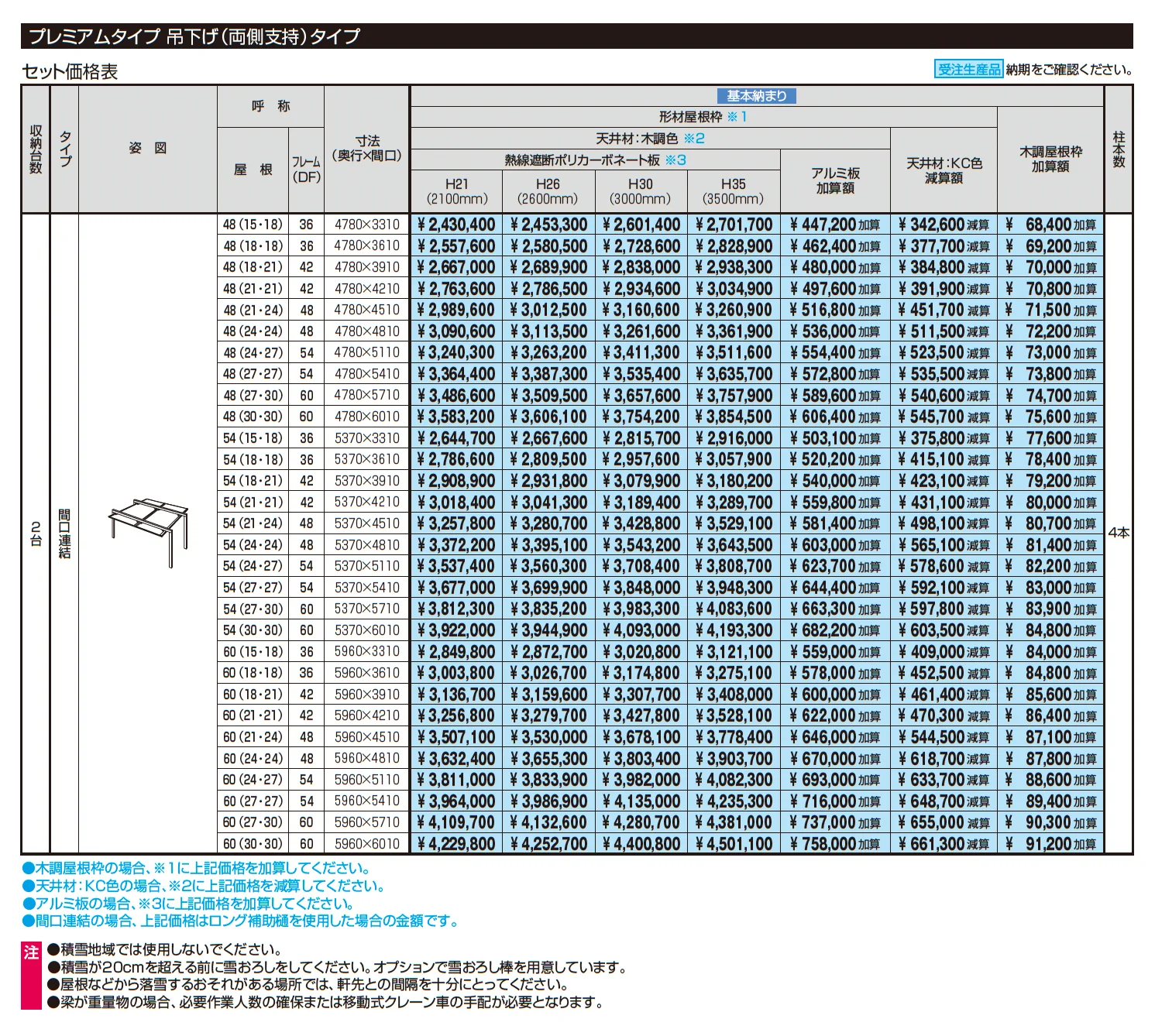Click the 4本 pillar count cell
1155x1036 pixels.
(x=1119, y=533)
